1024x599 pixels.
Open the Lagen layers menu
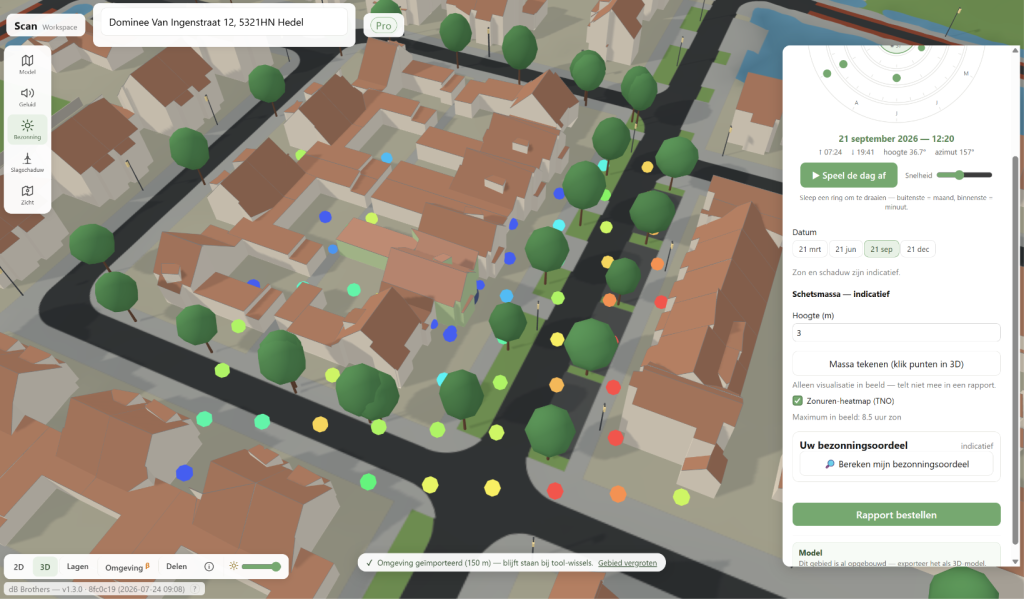click(78, 566)
